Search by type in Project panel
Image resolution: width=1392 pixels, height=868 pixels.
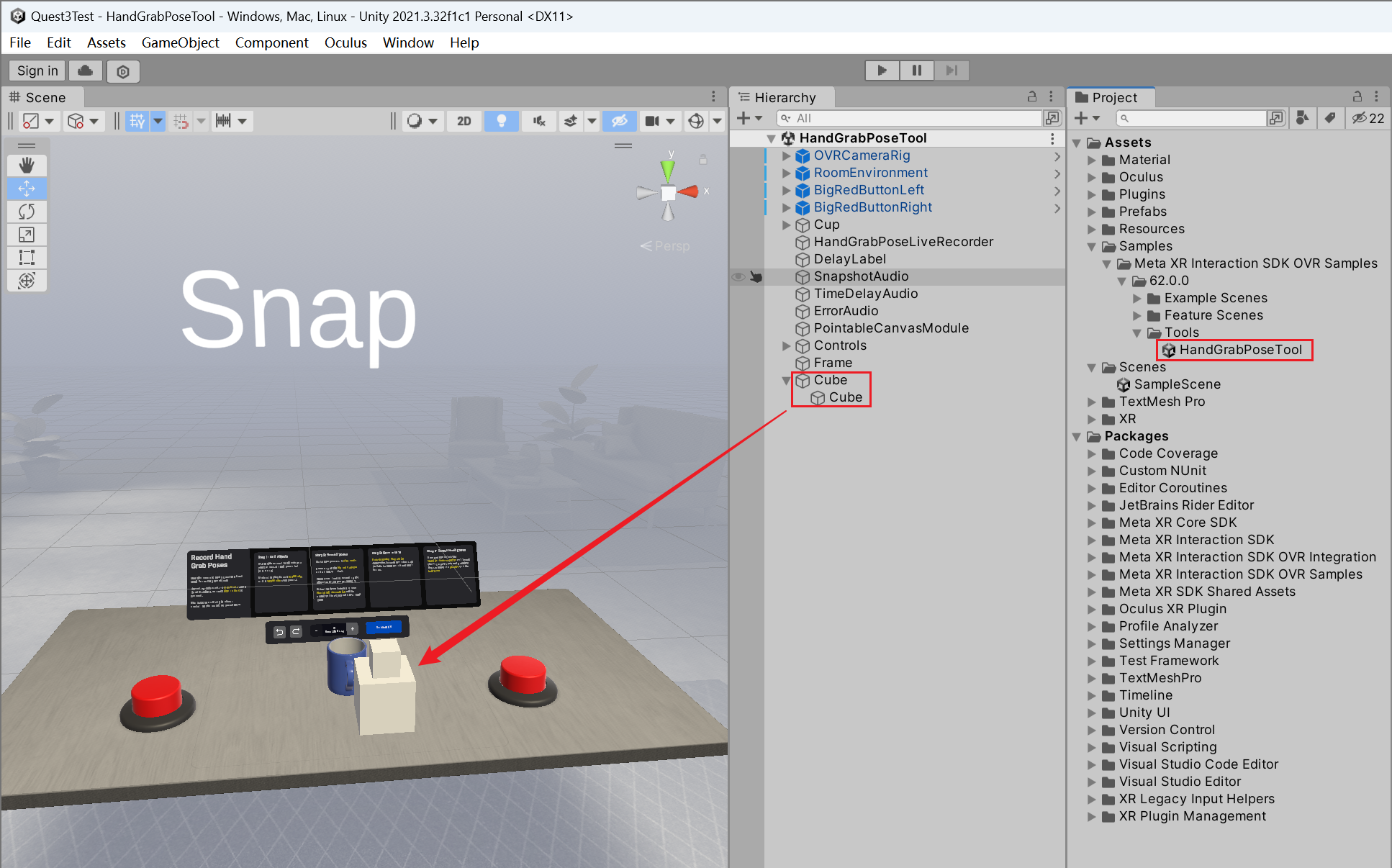(x=1303, y=118)
